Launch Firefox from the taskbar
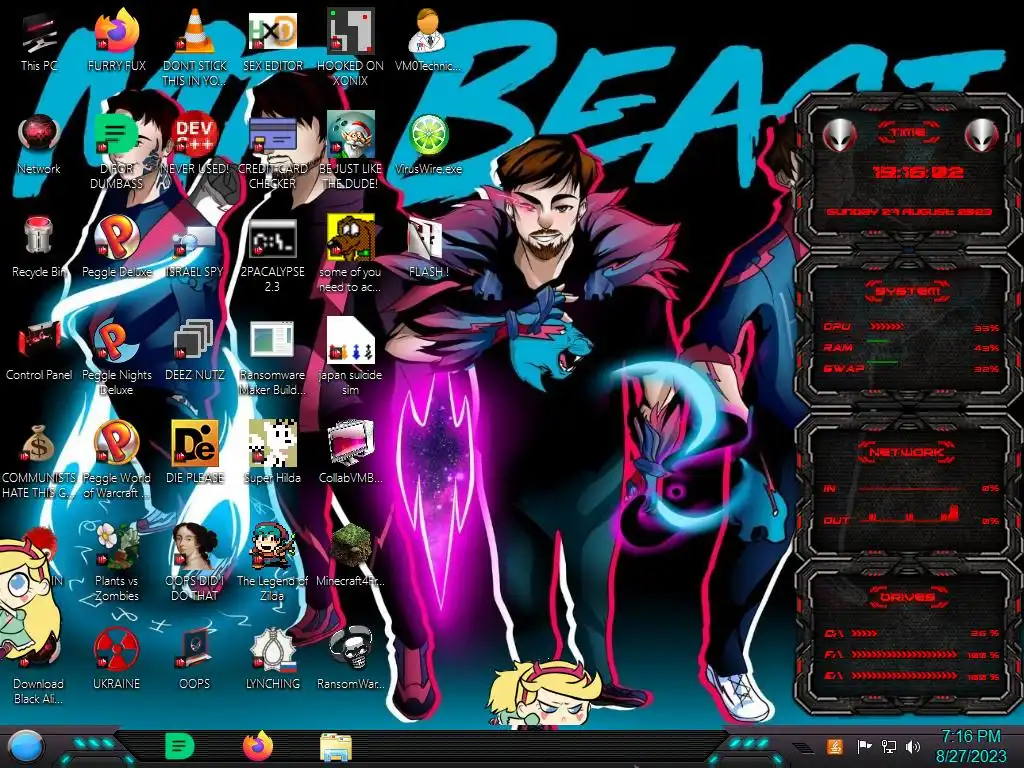 [x=258, y=746]
